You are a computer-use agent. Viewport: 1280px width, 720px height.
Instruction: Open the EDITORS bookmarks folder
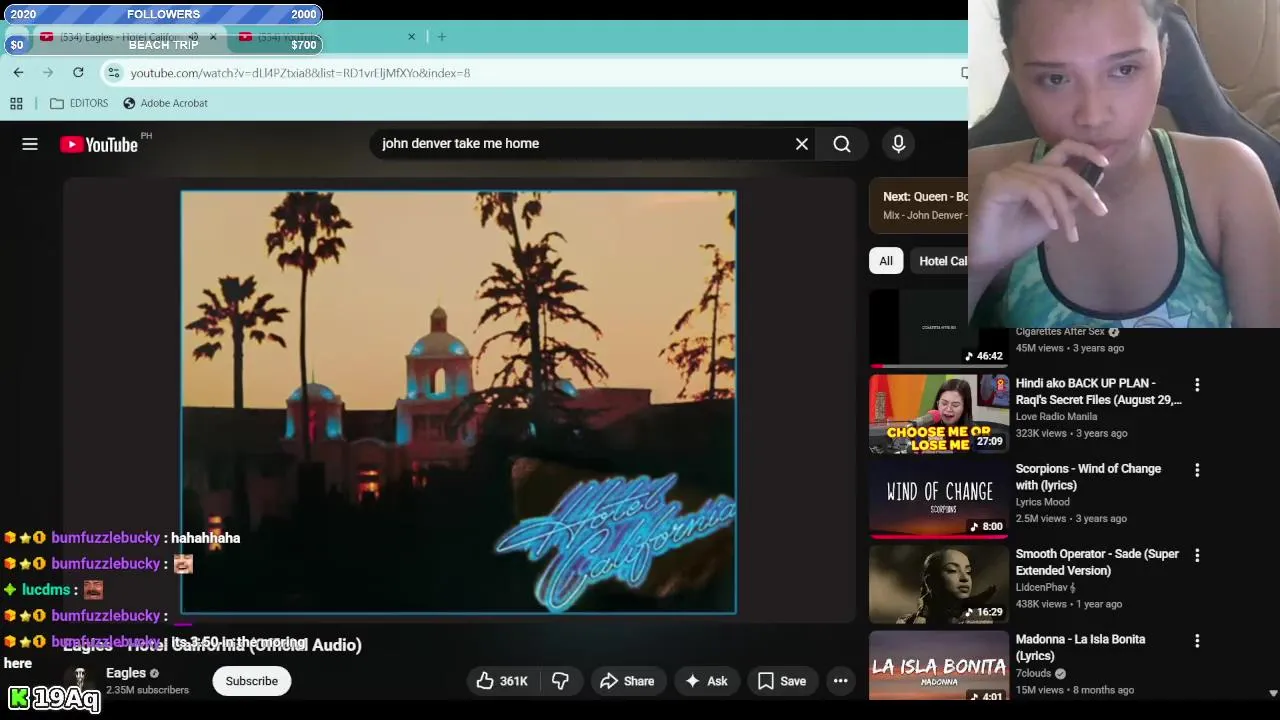(x=79, y=103)
